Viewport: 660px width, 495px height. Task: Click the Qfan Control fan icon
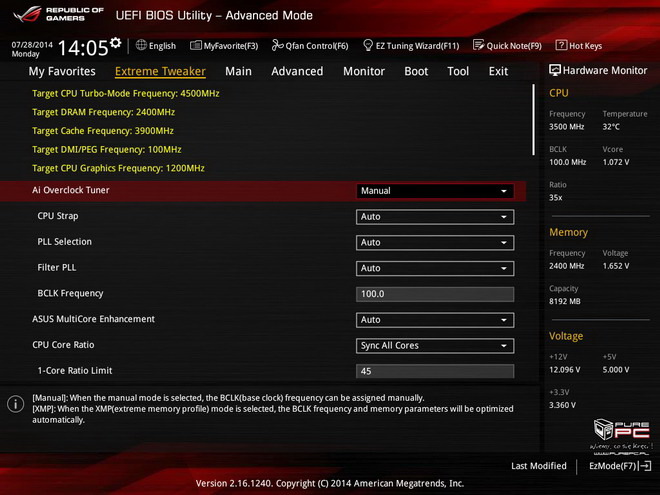pyautogui.click(x=277, y=45)
